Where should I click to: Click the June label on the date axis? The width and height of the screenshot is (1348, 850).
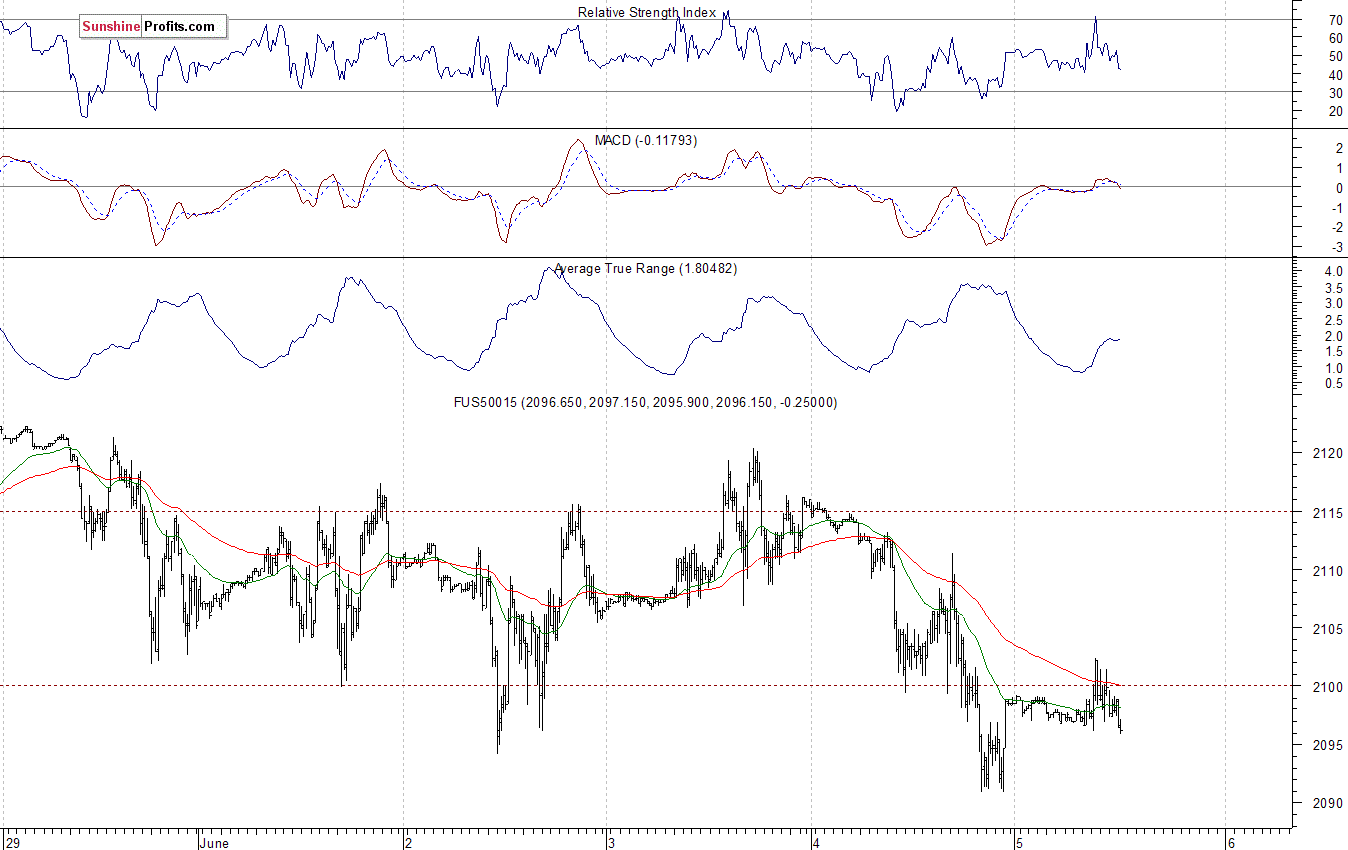coord(213,843)
